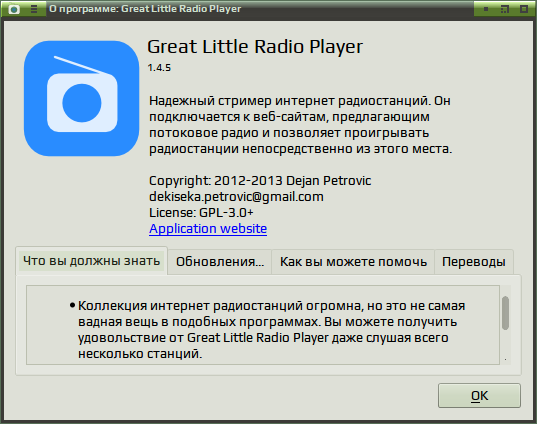Select the Что вы должны знать tab

point(91,261)
